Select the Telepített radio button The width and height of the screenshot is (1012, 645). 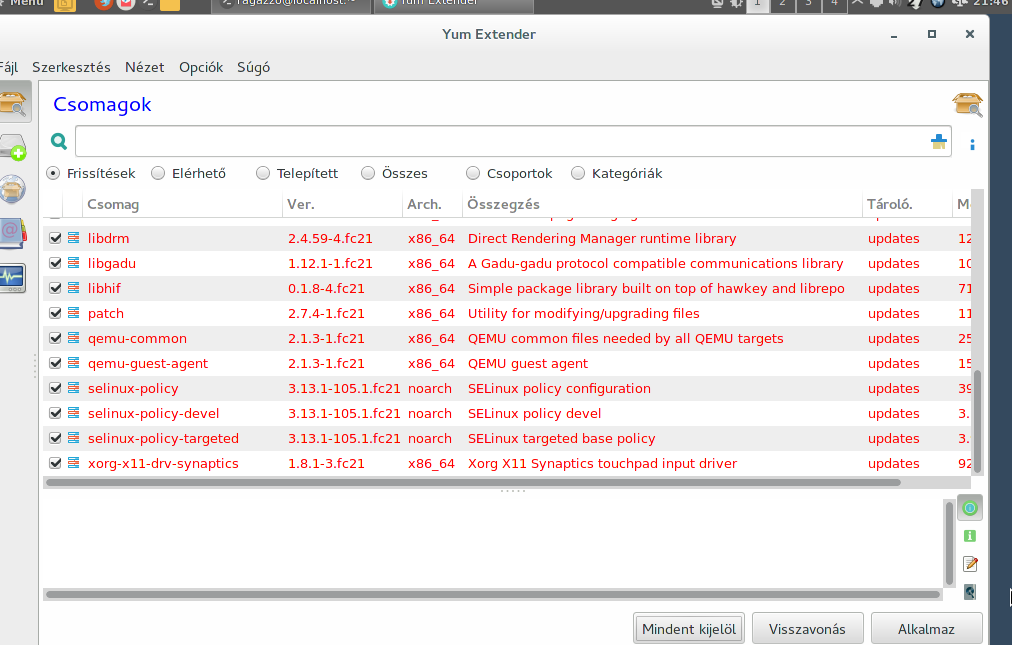tap(263, 173)
